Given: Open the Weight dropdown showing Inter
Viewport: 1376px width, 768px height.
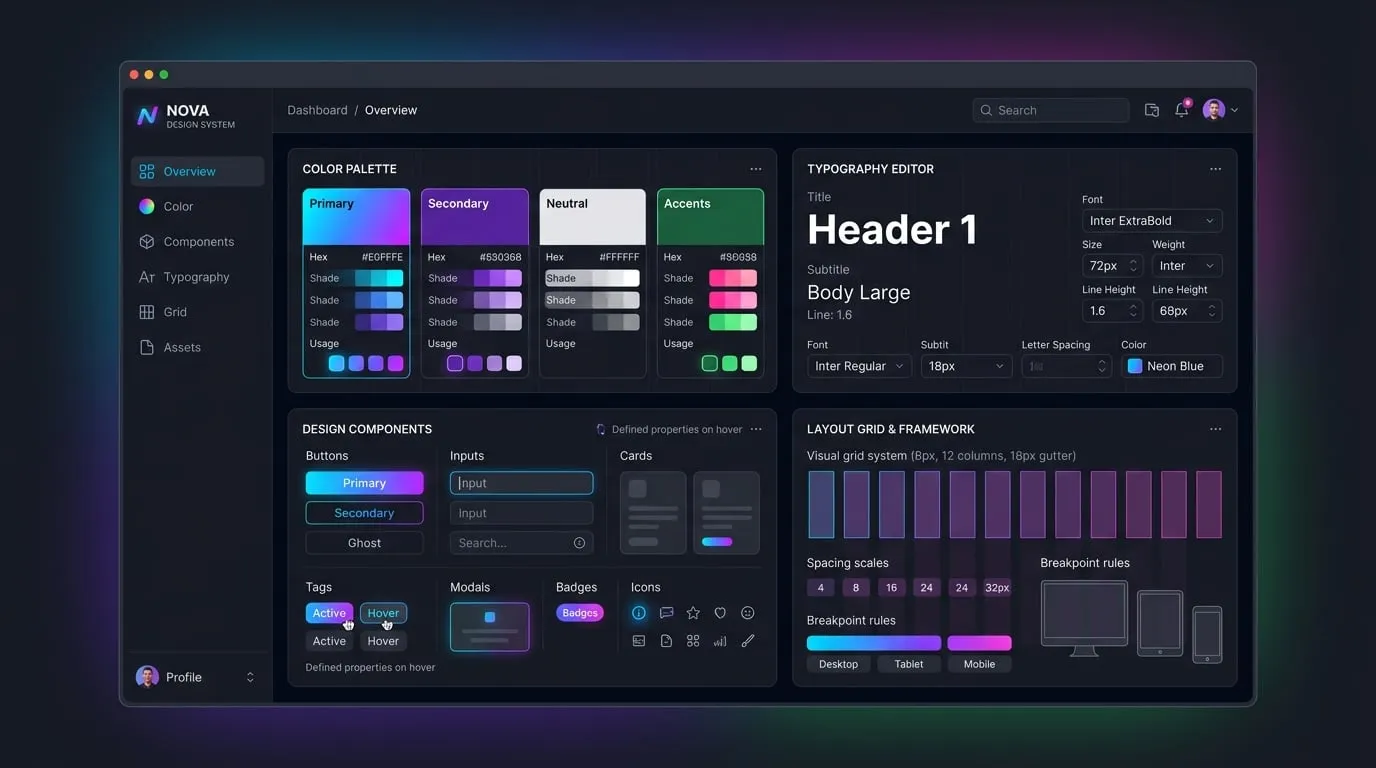Looking at the screenshot, I should pyautogui.click(x=1187, y=266).
